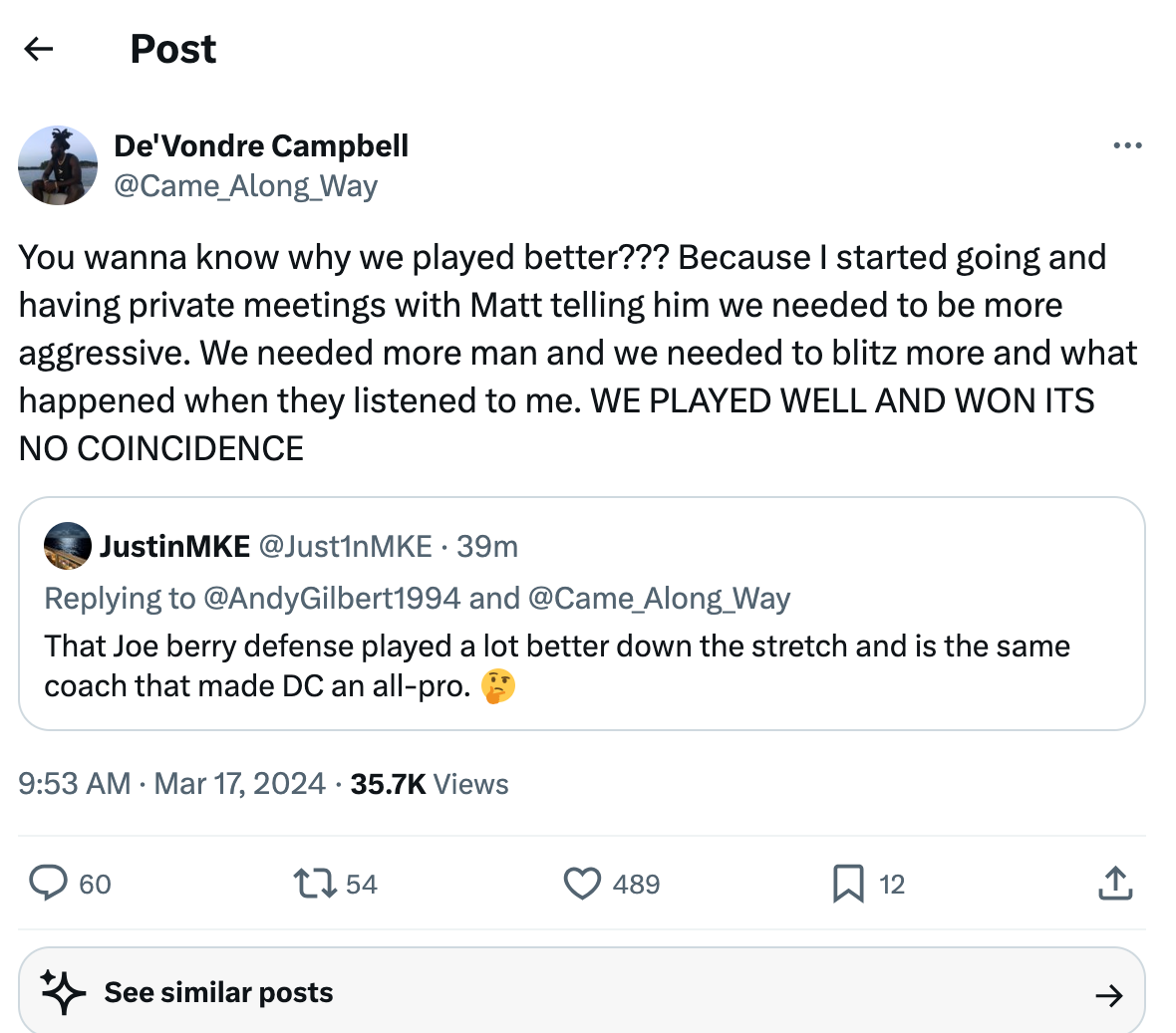Click @Came_Along_Way mention in quoted reply

(659, 598)
